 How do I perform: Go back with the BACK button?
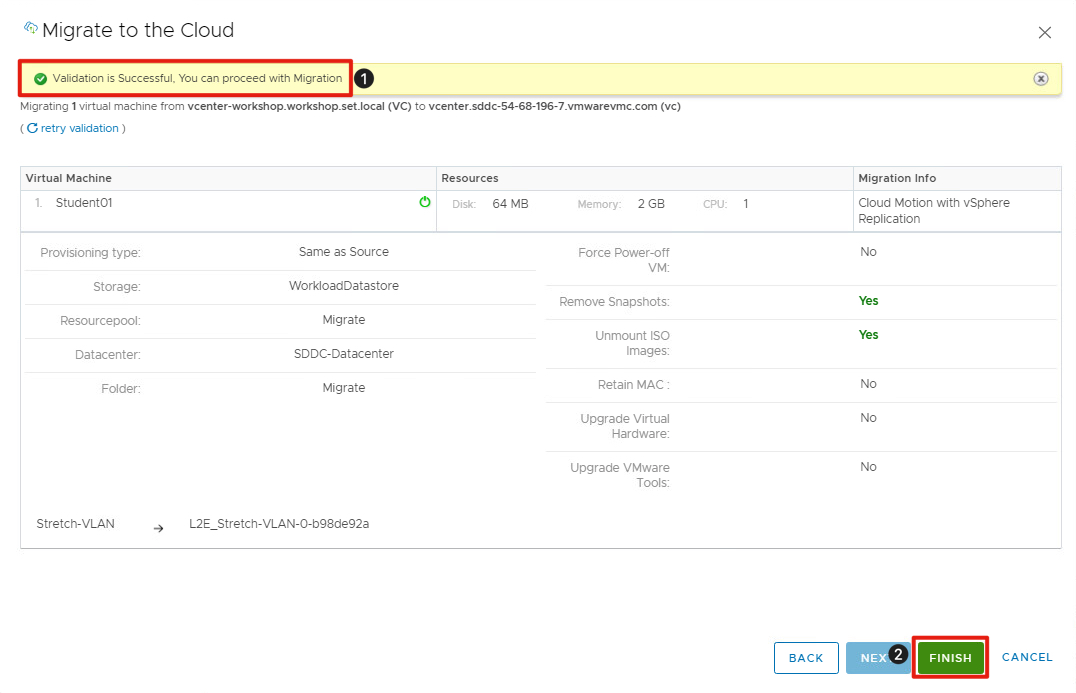805,658
